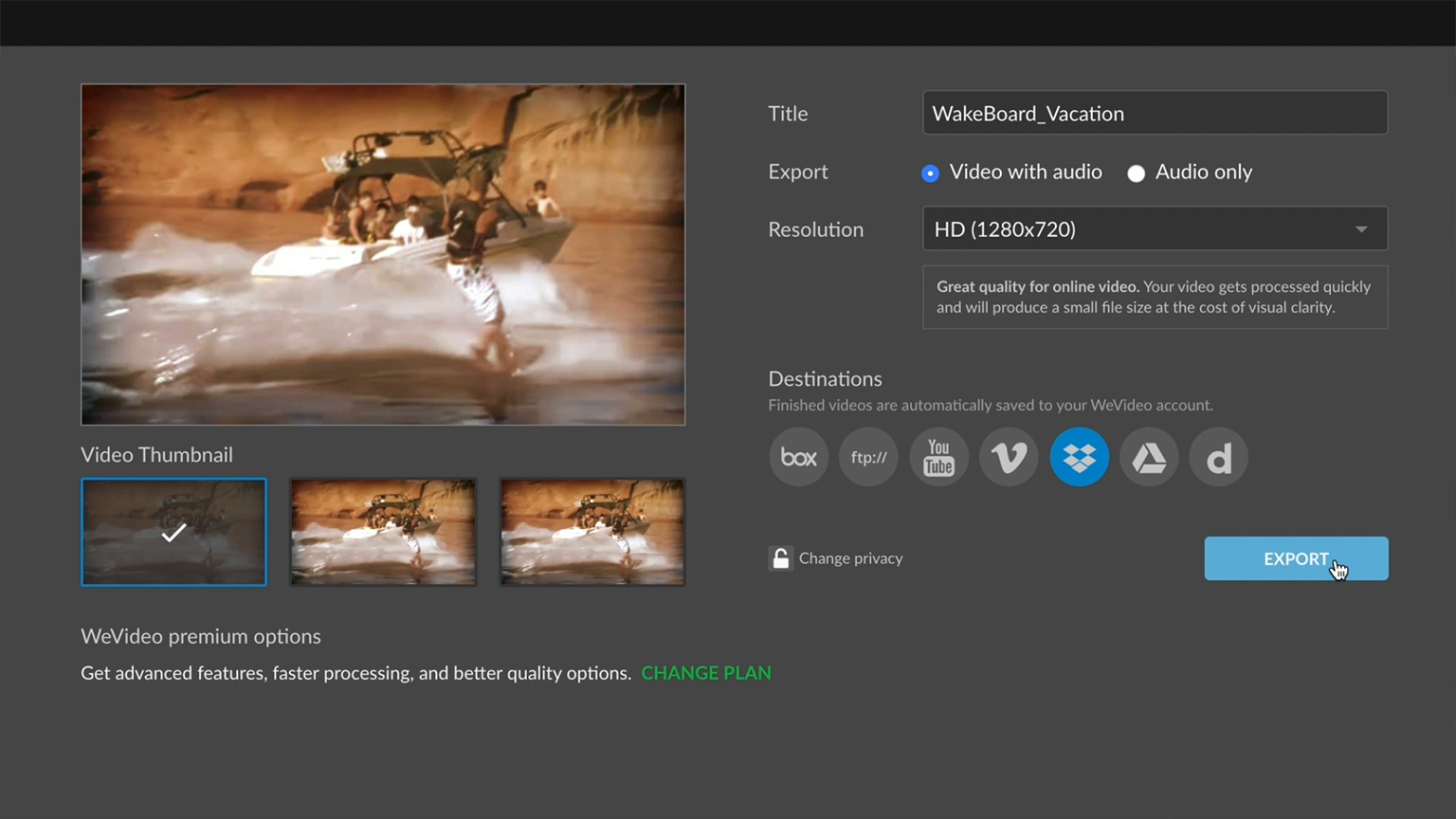Choose the Audio only export option

pos(1136,173)
